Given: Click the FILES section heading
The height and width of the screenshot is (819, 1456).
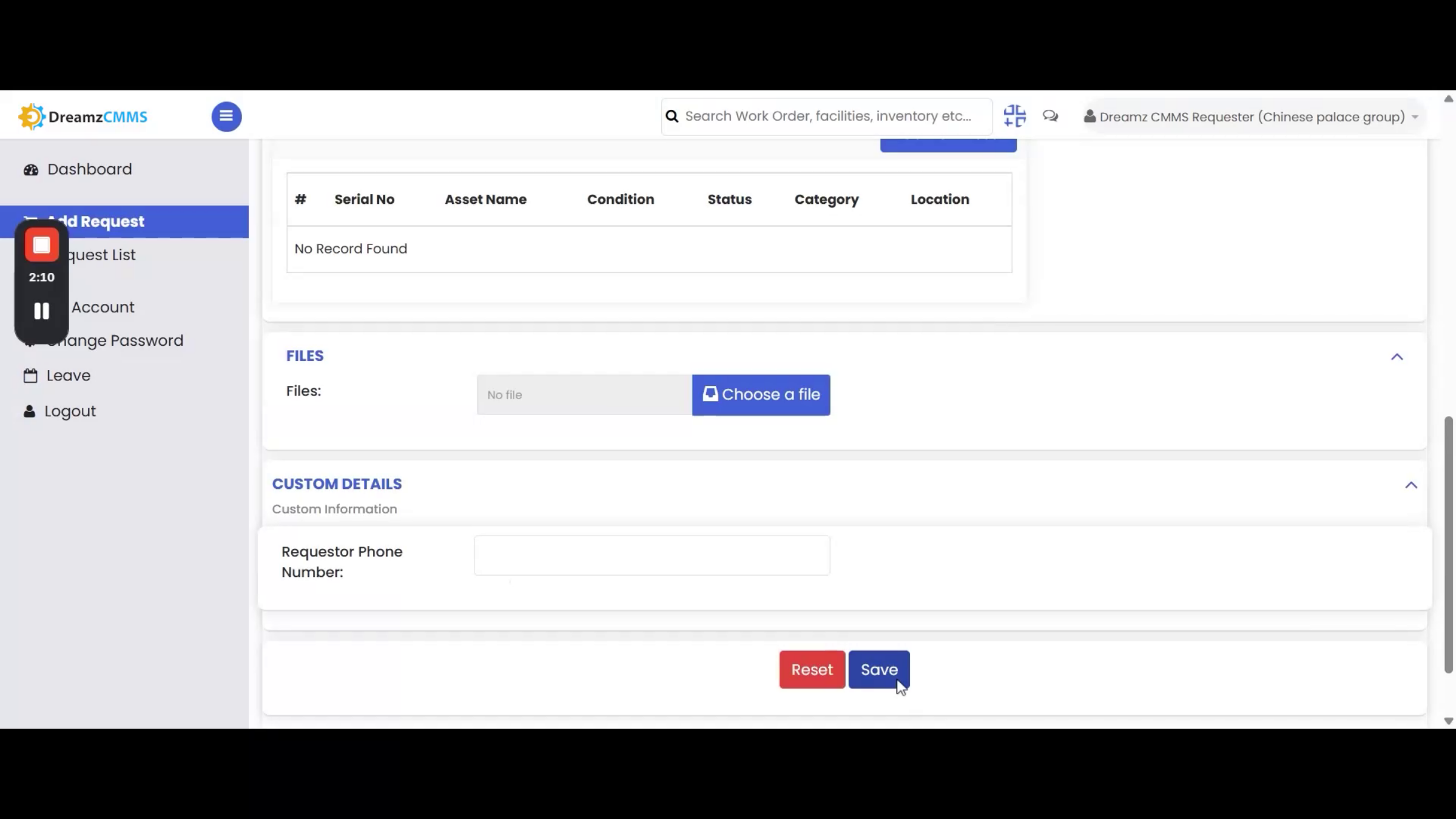Looking at the screenshot, I should 305,356.
